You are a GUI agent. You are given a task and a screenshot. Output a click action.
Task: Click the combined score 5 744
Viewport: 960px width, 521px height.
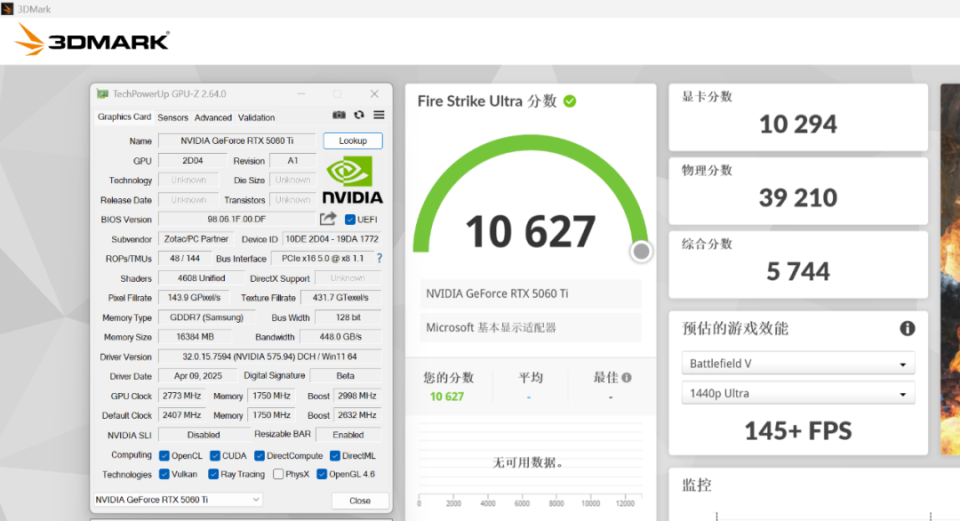(798, 271)
